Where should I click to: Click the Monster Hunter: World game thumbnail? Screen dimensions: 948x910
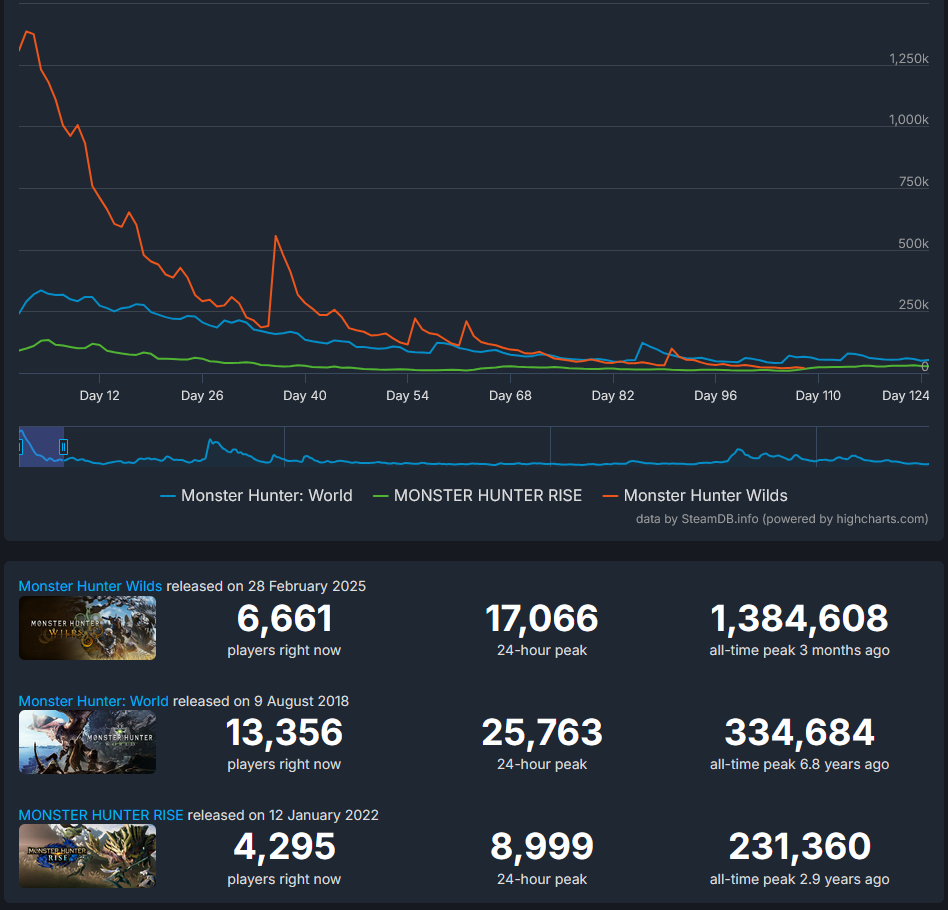88,742
